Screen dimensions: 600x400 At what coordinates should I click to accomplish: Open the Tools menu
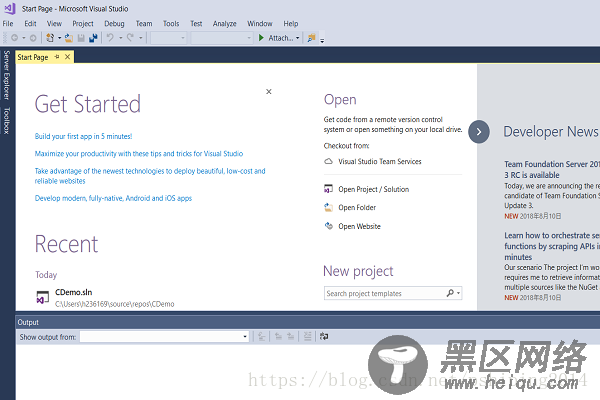pos(171,24)
